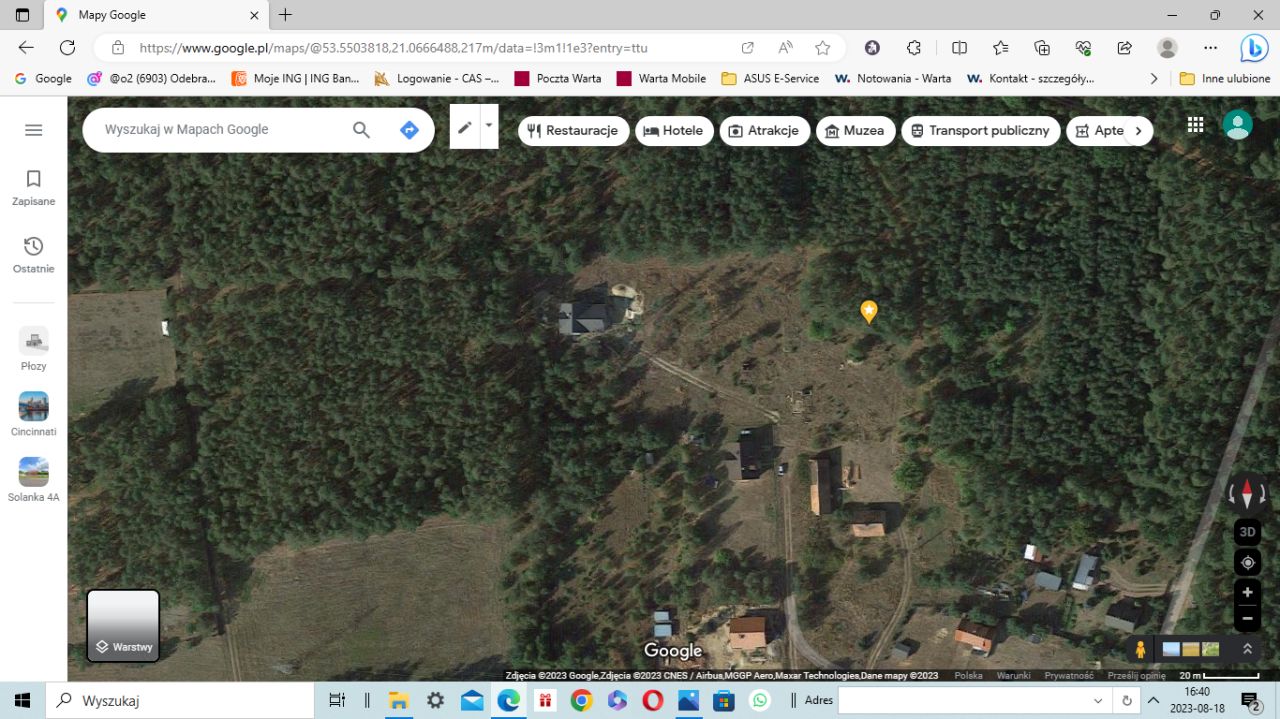Viewport: 1280px width, 719px height.
Task: Open directions with the blue arrow icon
Action: (x=409, y=130)
